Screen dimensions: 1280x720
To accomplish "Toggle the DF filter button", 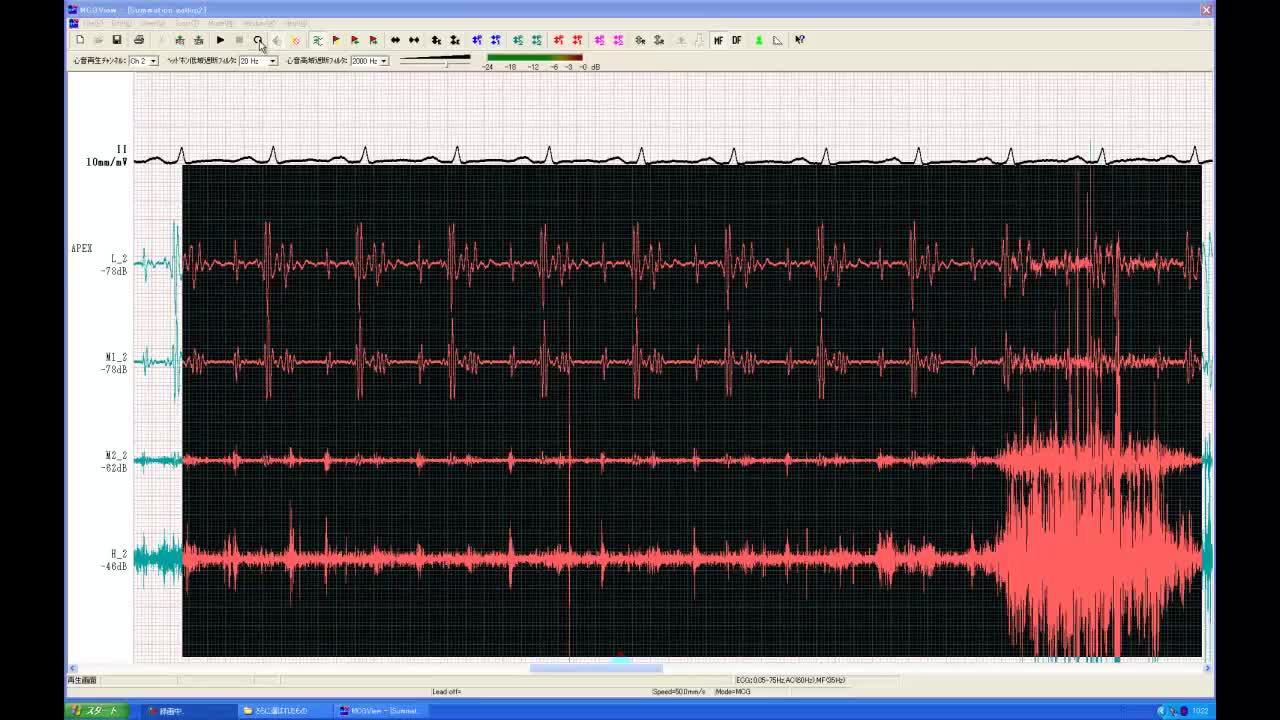I will (737, 40).
